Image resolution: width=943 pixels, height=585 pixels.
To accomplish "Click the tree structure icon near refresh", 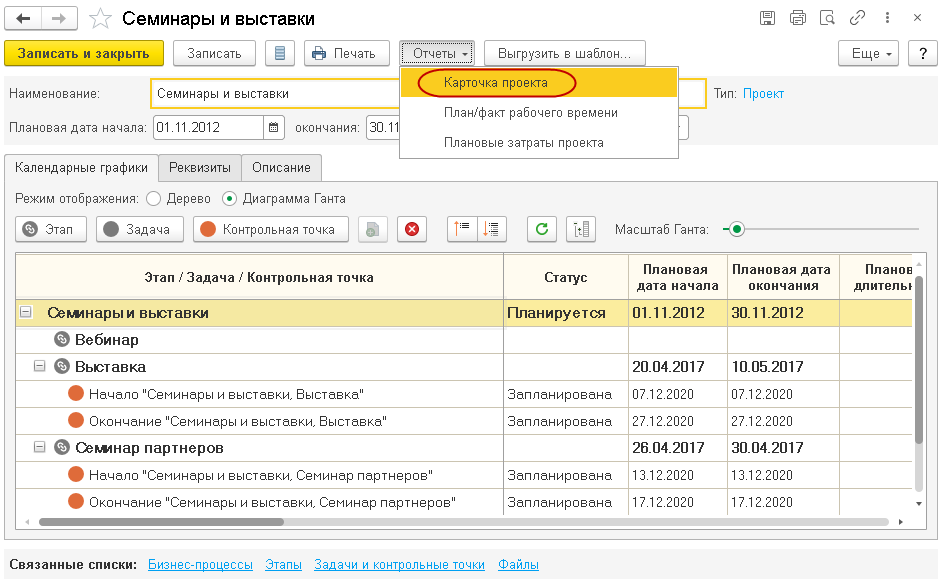I will (x=581, y=229).
